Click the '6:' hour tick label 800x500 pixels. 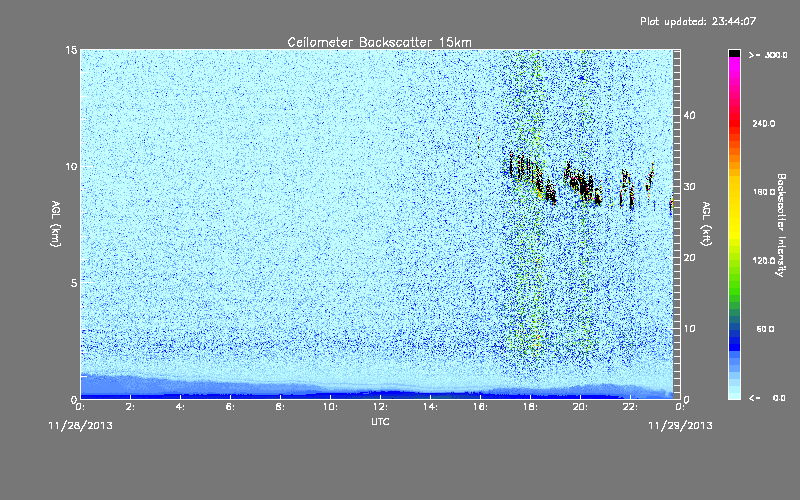click(231, 407)
